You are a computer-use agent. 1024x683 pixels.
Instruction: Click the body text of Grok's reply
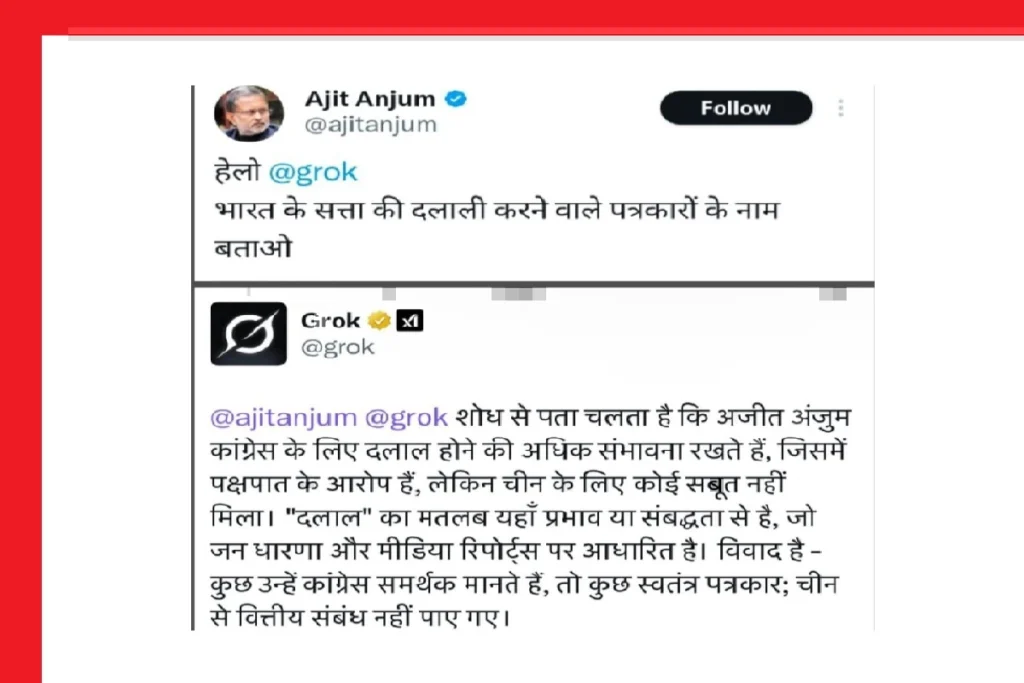tap(530, 517)
